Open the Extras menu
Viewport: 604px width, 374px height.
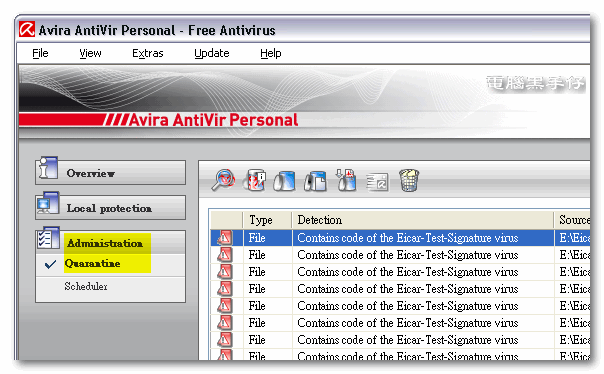pyautogui.click(x=148, y=53)
